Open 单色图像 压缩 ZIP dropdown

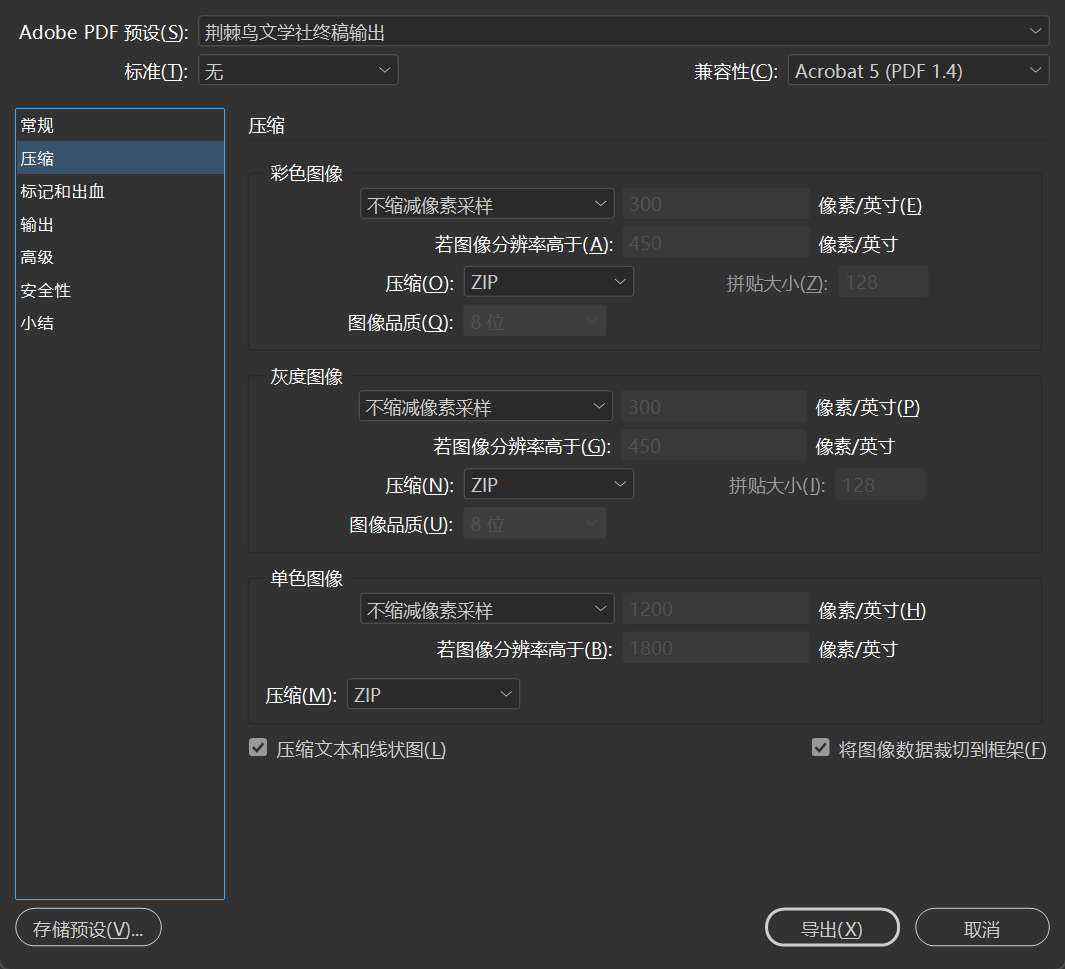433,695
